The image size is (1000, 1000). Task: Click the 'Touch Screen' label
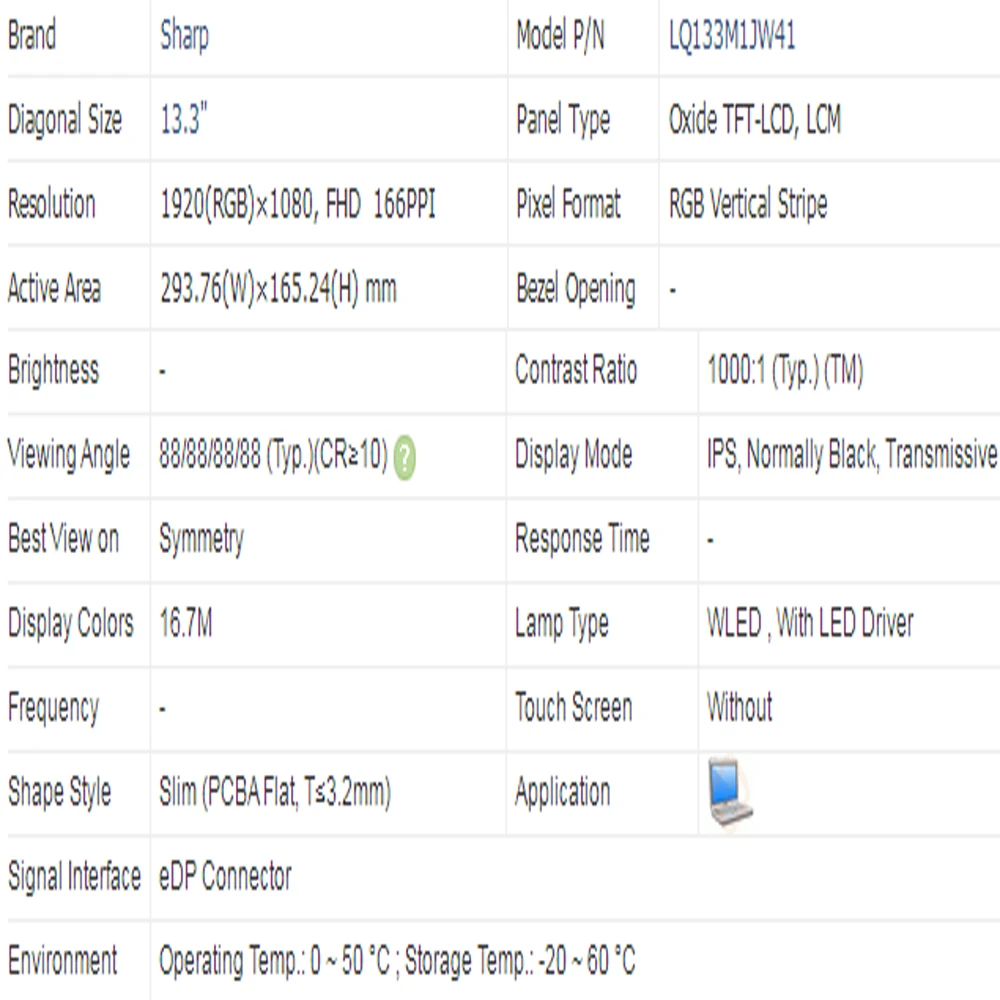(x=573, y=707)
